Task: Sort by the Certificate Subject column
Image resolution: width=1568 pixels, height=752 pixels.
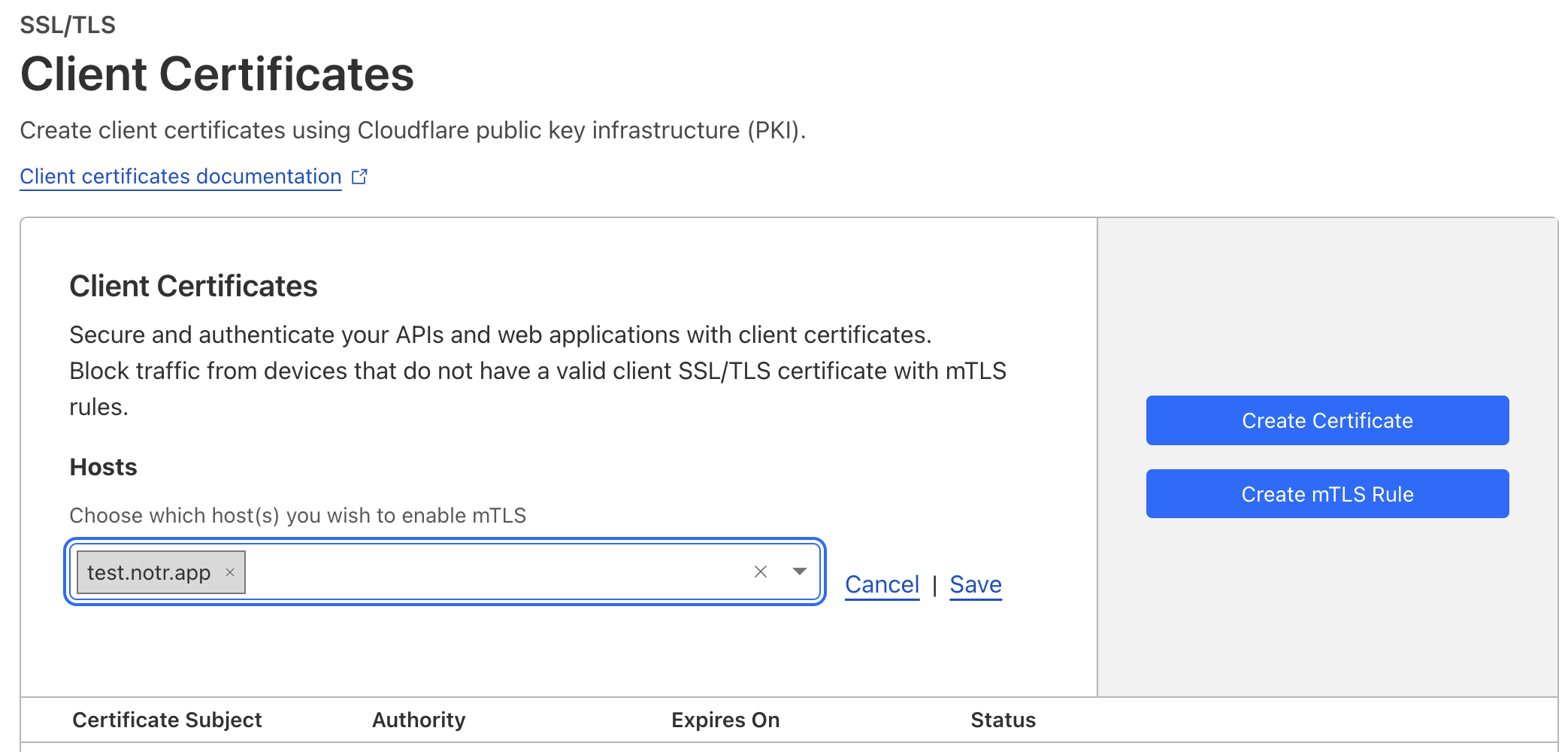Action: coord(167,720)
